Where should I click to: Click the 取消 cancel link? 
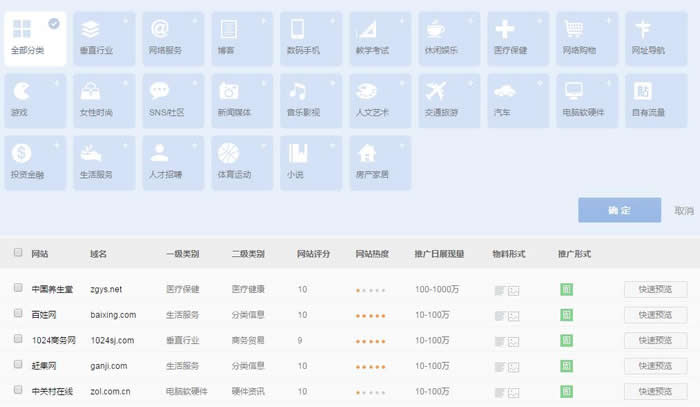click(x=683, y=211)
